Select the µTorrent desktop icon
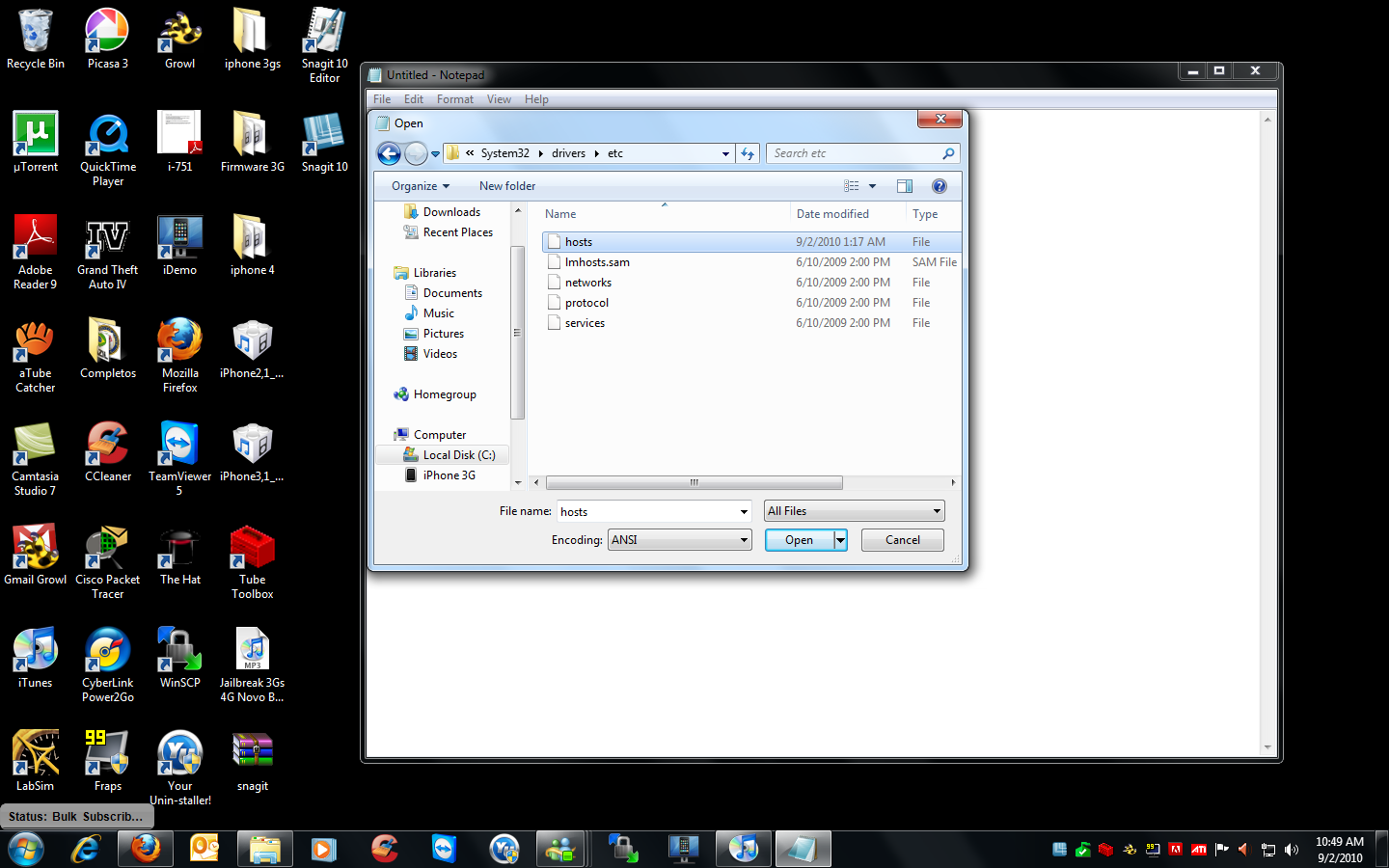This screenshot has width=1389, height=868. [x=36, y=143]
